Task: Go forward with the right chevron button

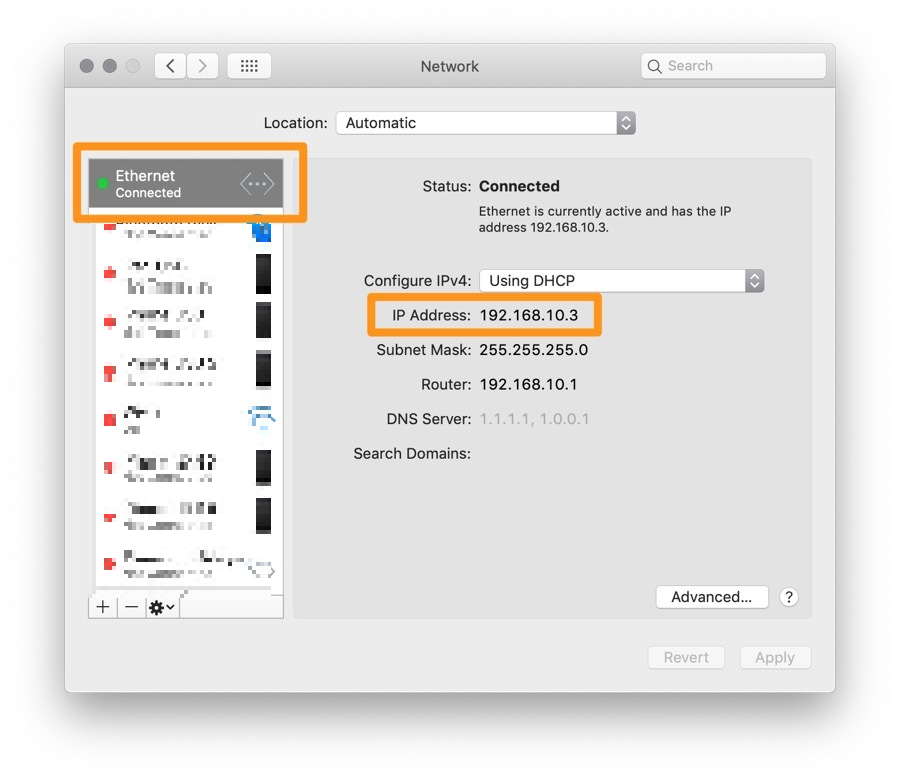Action: pos(202,66)
